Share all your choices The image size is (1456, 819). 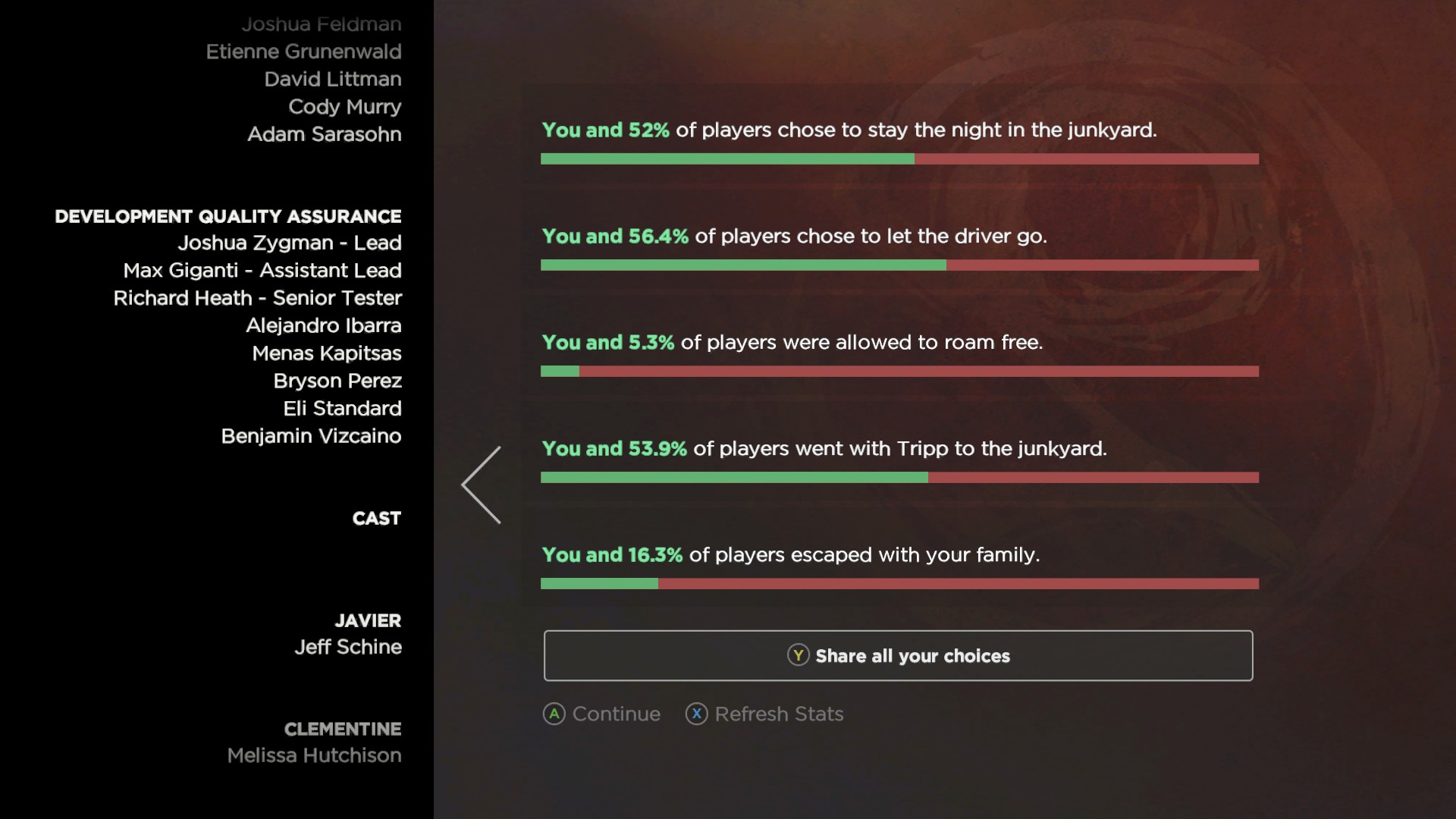point(898,655)
